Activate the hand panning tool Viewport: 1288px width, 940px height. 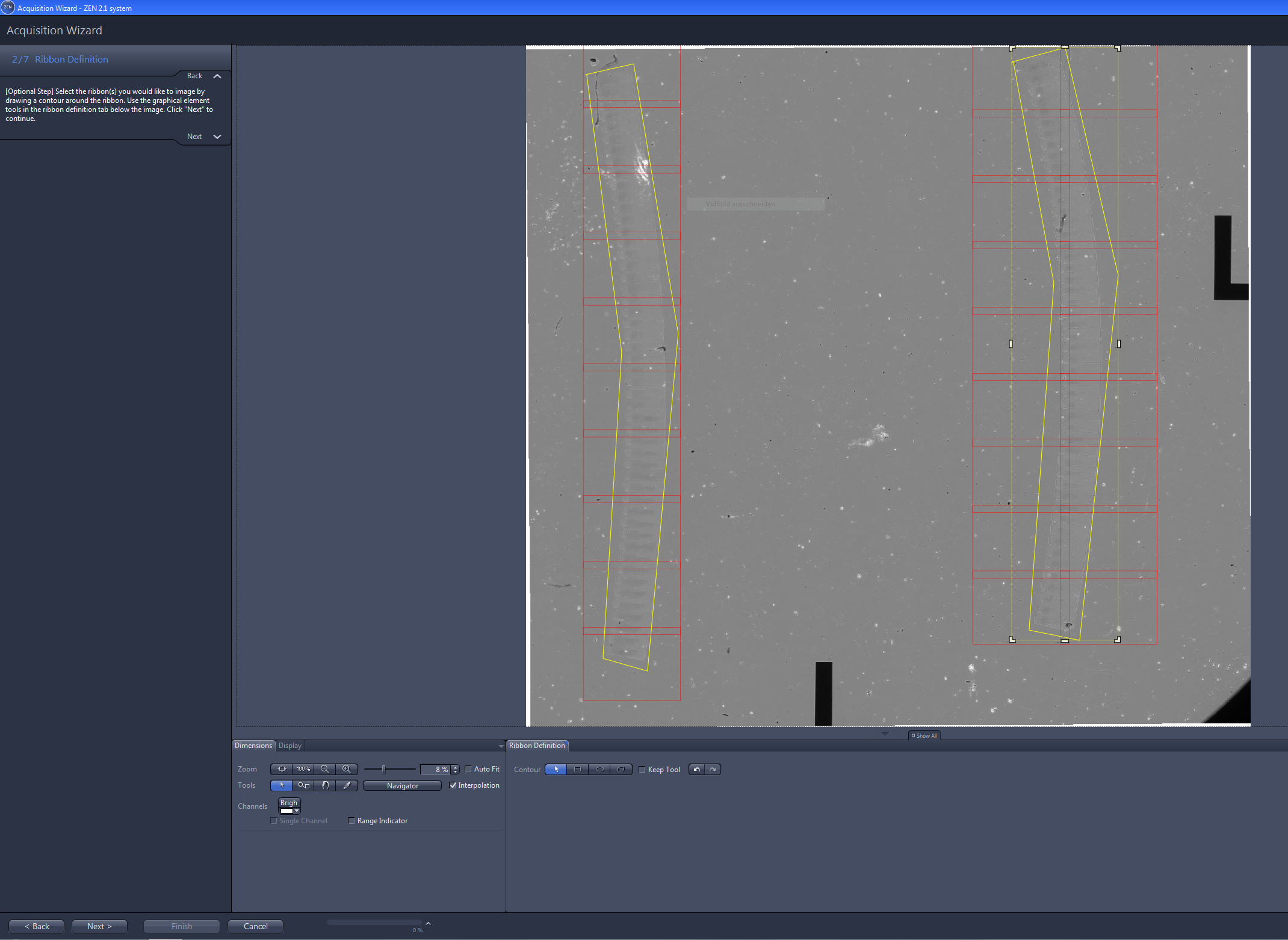pyautogui.click(x=325, y=785)
